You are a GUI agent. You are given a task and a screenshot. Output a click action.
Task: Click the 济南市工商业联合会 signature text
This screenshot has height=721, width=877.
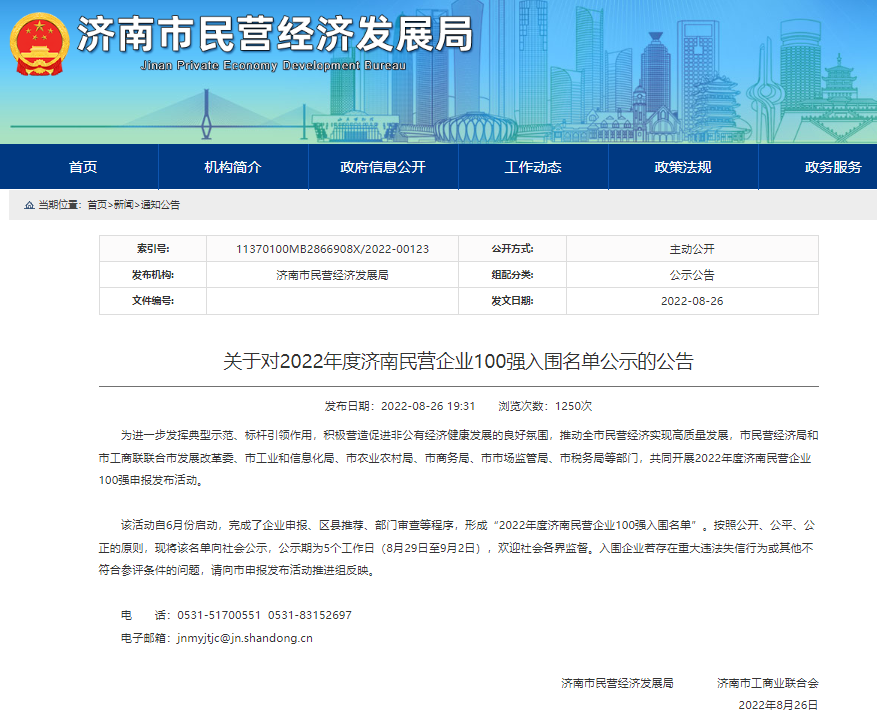pos(767,683)
